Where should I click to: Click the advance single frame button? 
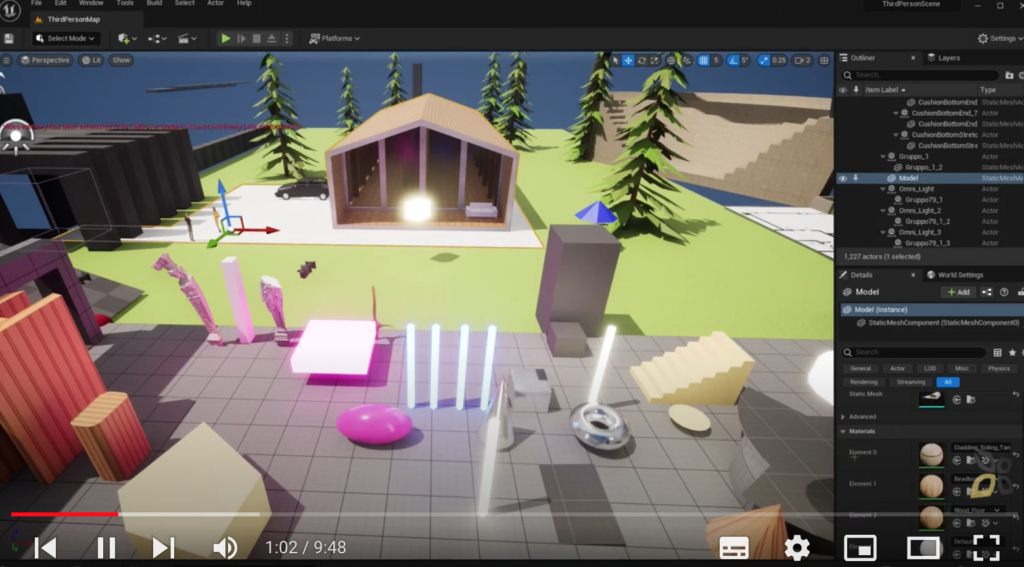pyautogui.click(x=242, y=39)
